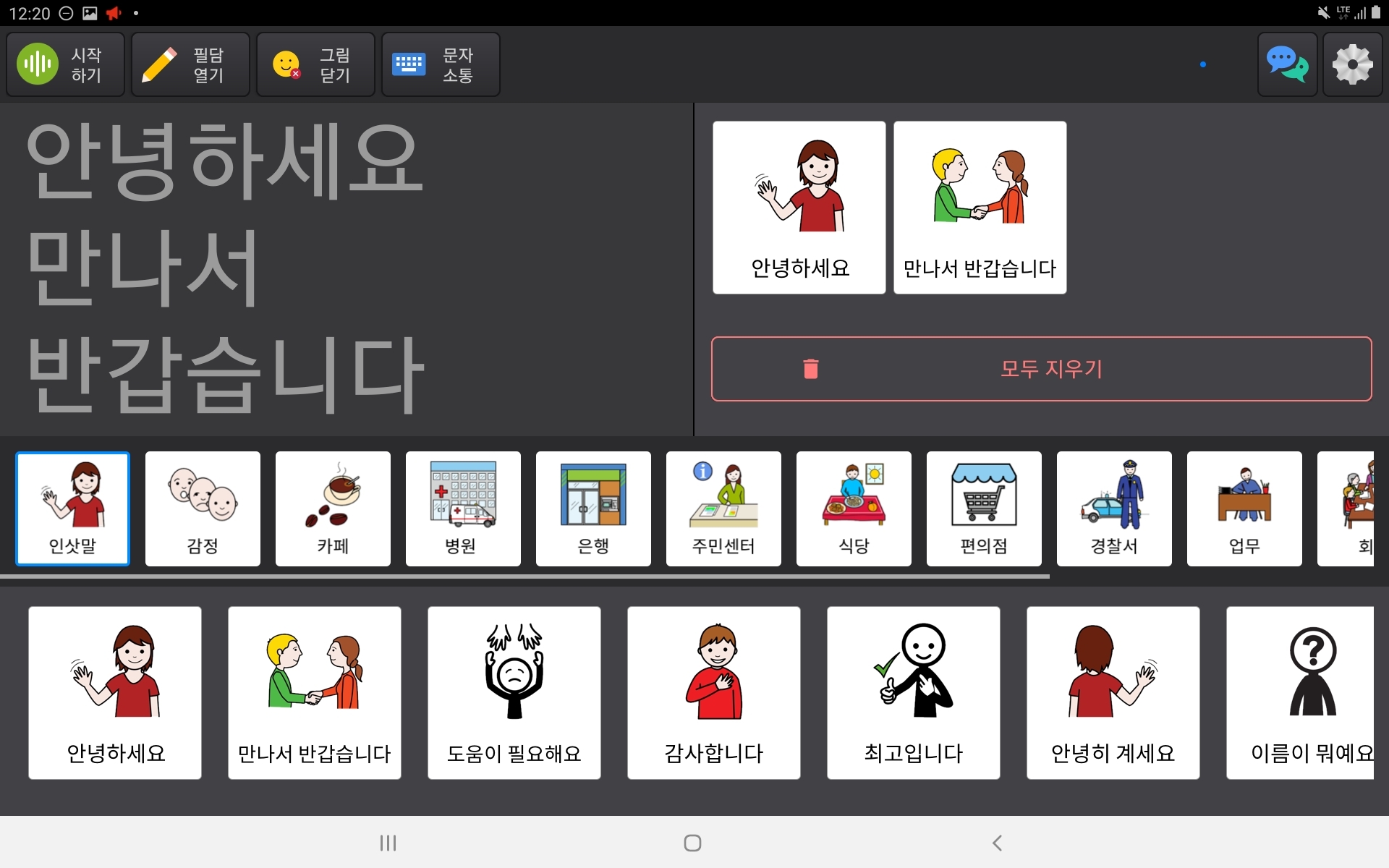1389x868 pixels.
Task: Open handwriting with 필담 열기
Action: tap(190, 64)
